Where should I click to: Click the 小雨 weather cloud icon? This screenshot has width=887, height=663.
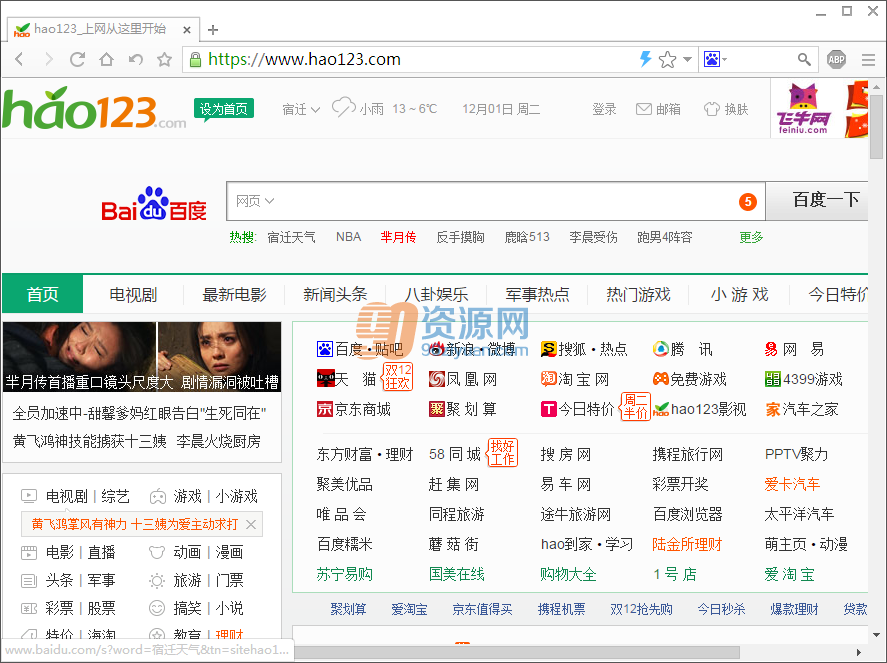pyautogui.click(x=343, y=107)
